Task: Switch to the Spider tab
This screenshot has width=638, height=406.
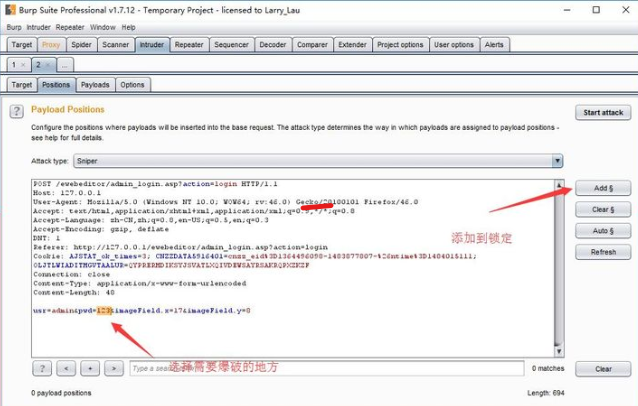Action: tap(81, 45)
